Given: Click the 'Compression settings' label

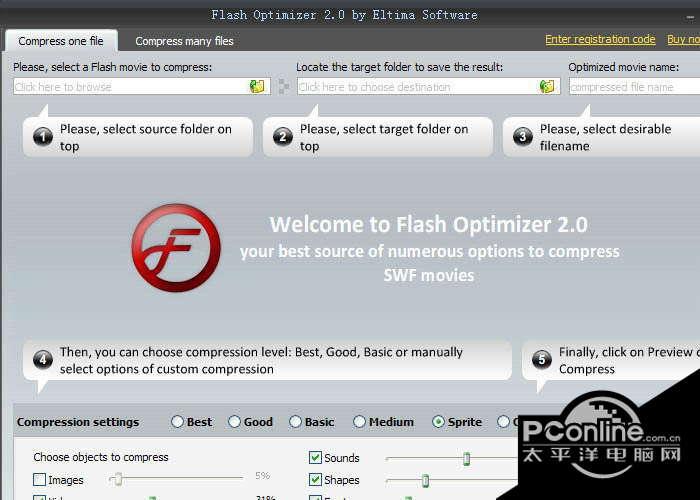Looking at the screenshot, I should click(78, 422).
